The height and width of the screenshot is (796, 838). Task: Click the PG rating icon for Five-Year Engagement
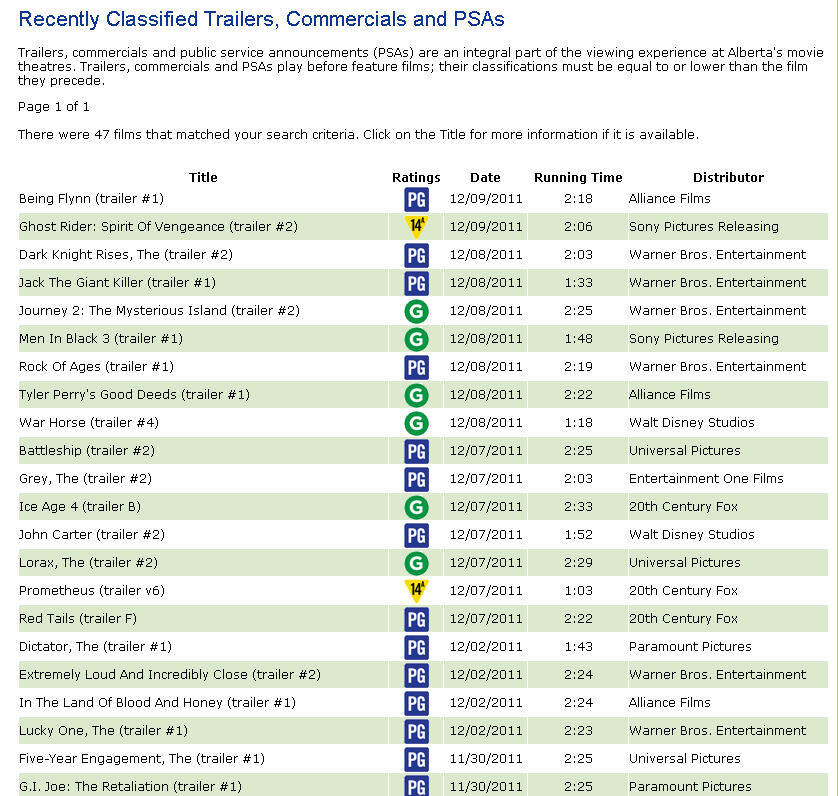coord(416,759)
